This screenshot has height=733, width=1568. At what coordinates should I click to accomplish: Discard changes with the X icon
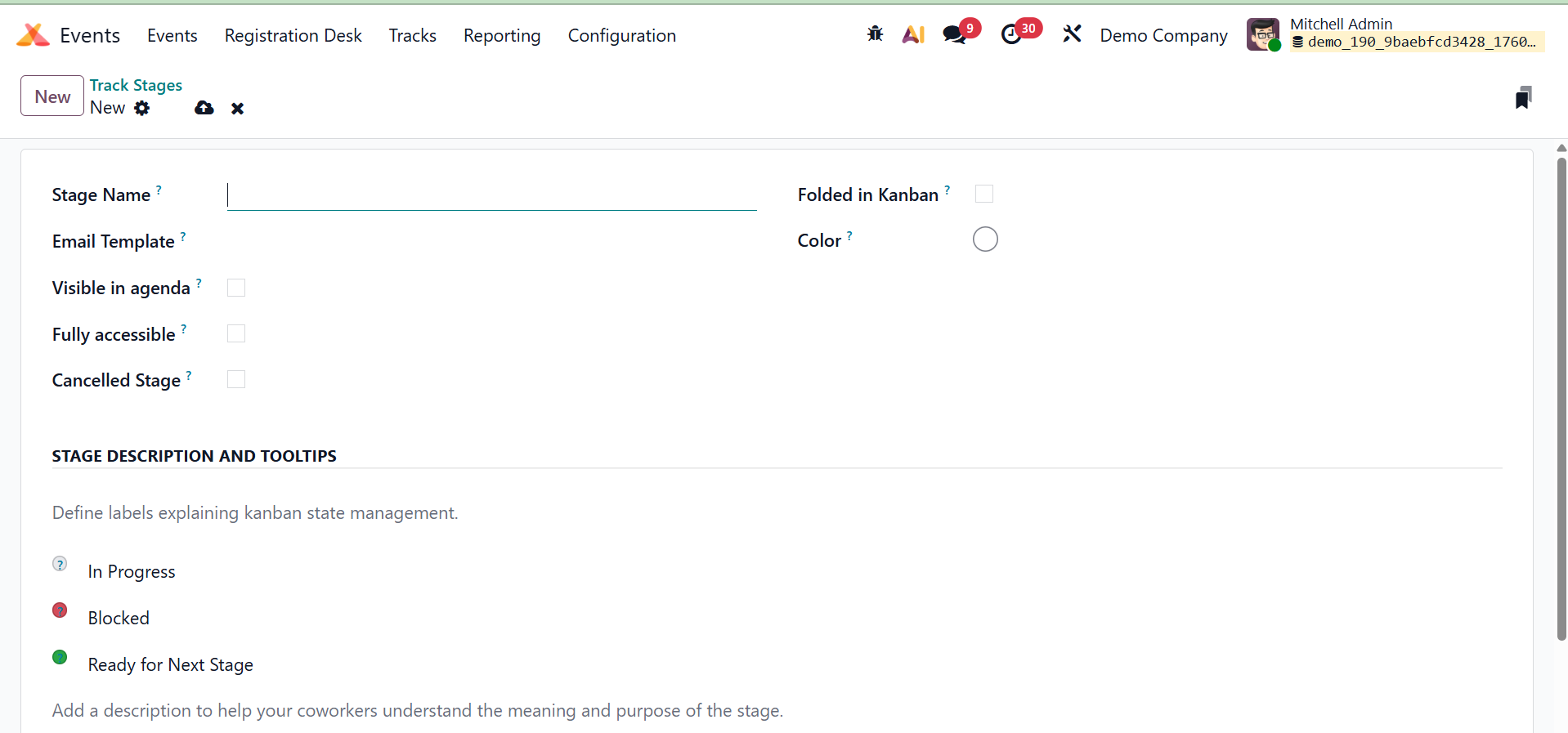pyautogui.click(x=237, y=109)
